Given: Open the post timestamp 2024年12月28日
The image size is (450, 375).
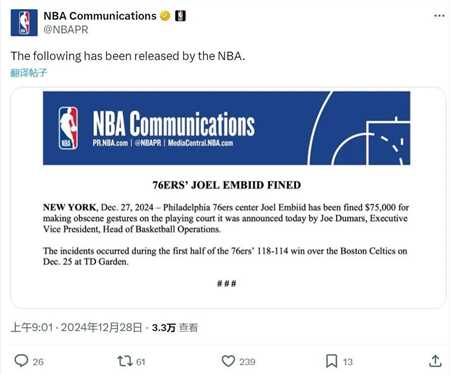Looking at the screenshot, I should 102,328.
